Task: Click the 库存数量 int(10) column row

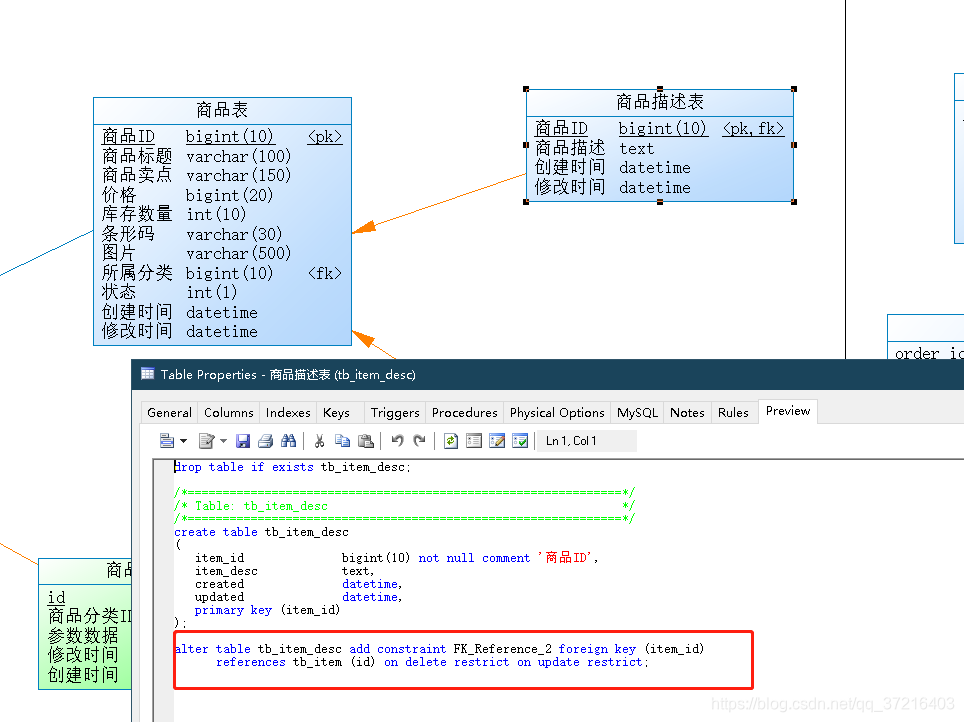Action: 174,214
